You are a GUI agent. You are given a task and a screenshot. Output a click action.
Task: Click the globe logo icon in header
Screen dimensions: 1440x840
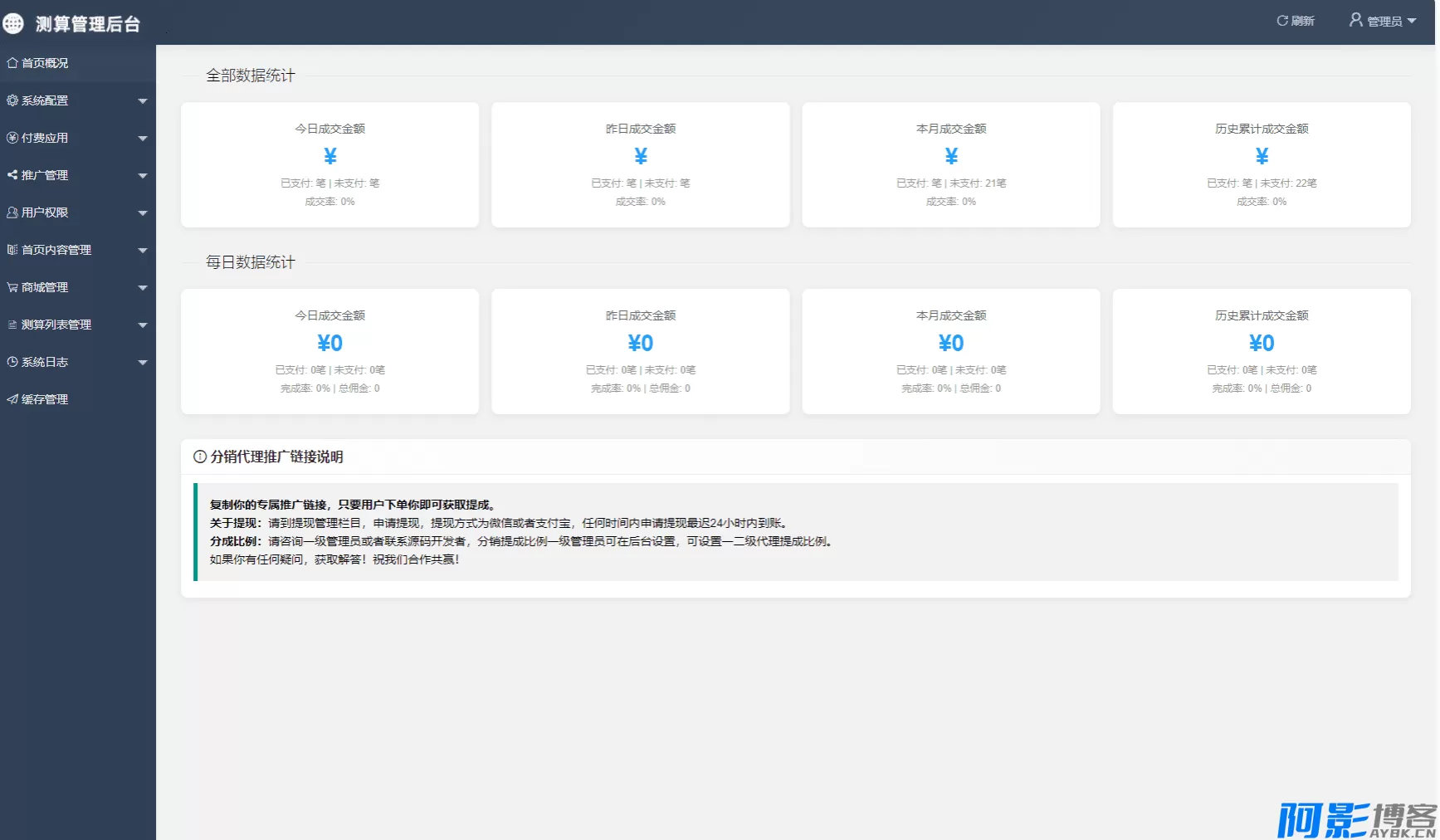point(13,23)
